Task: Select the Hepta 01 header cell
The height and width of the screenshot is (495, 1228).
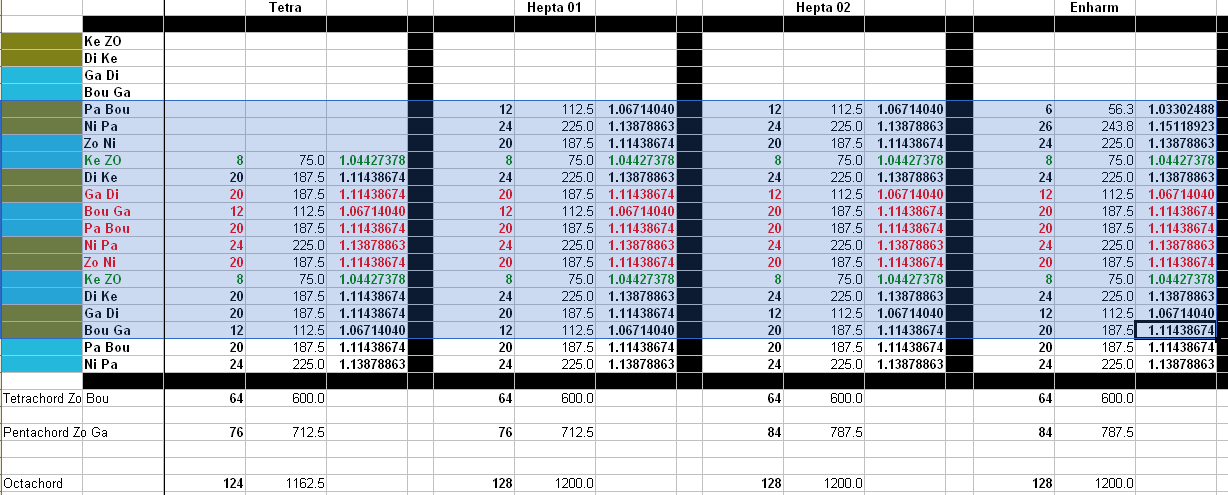Action: (x=554, y=8)
